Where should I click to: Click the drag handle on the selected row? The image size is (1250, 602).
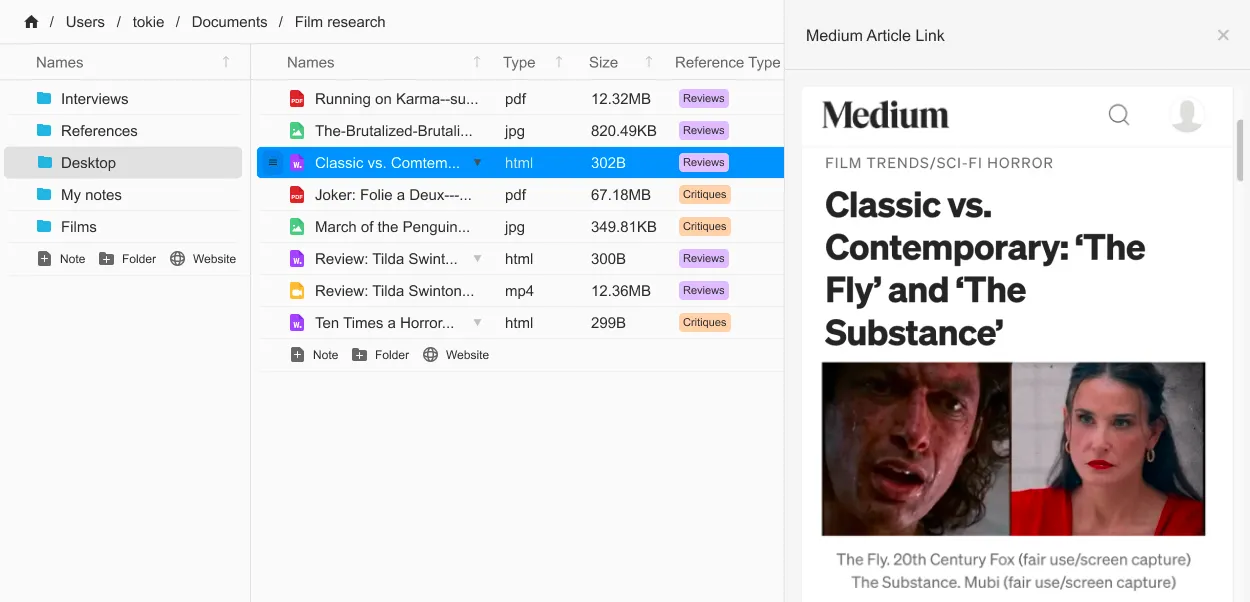(x=273, y=163)
